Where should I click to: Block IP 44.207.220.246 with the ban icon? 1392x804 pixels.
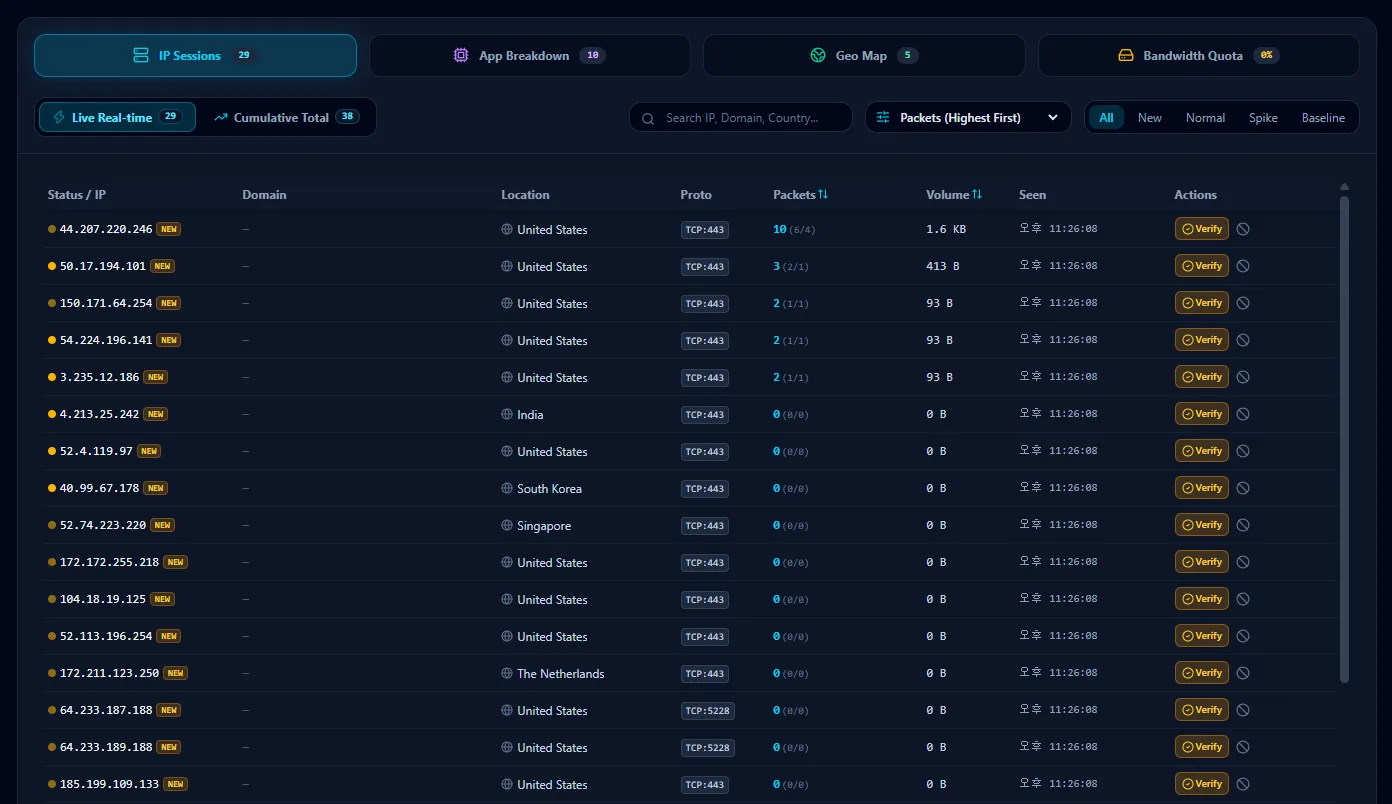pyautogui.click(x=1243, y=229)
